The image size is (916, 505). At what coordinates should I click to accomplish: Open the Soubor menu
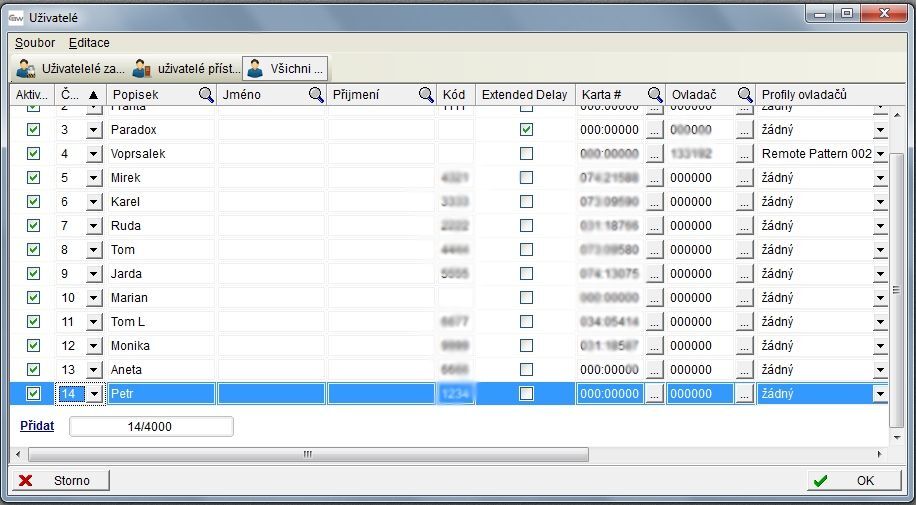[35, 43]
